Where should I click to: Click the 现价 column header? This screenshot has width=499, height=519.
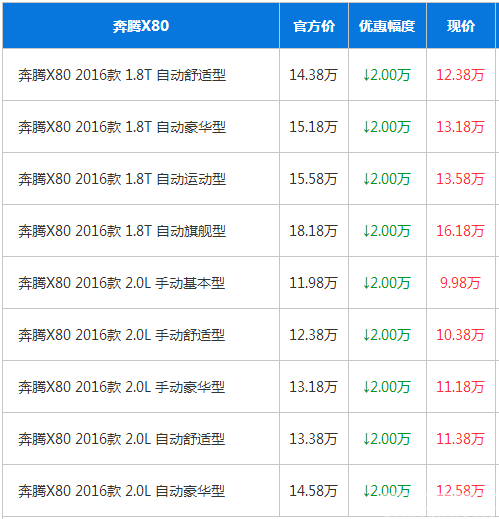(x=461, y=26)
